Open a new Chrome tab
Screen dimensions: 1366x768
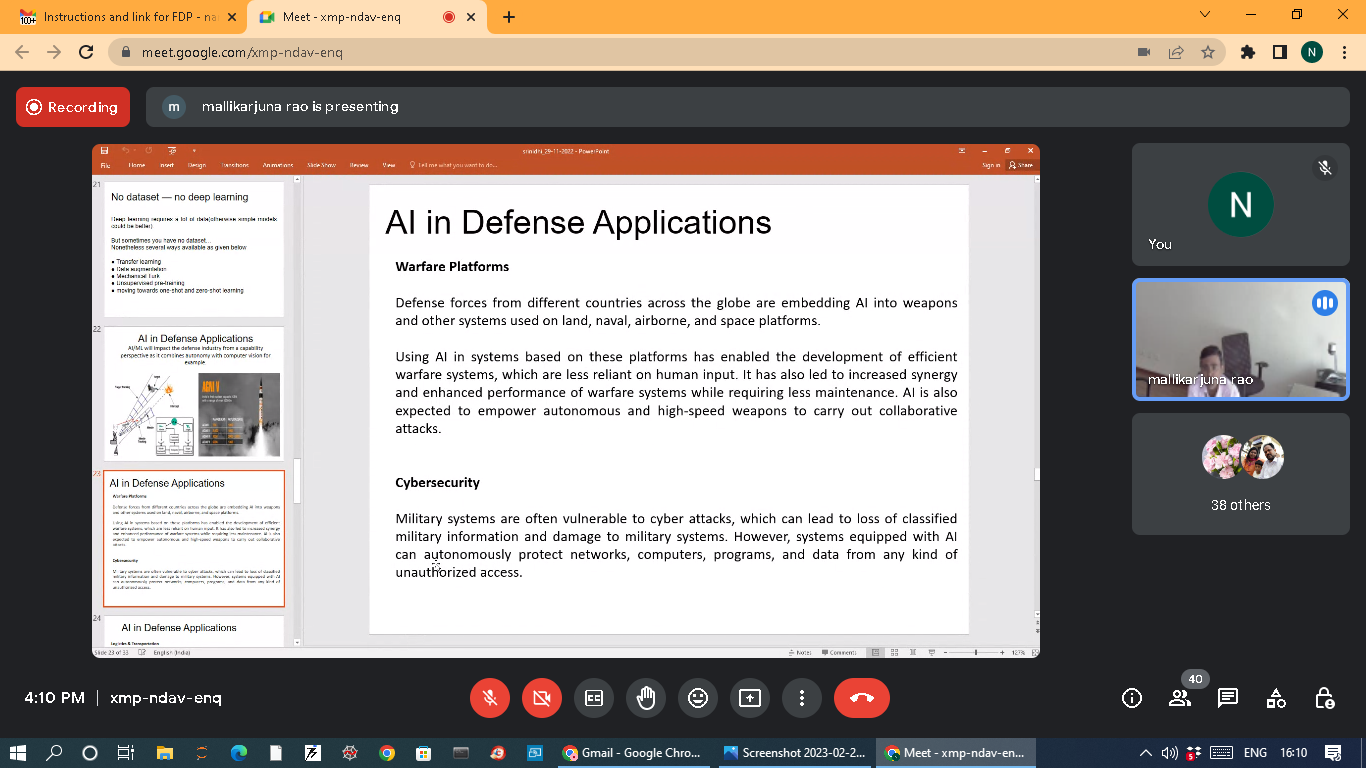(509, 17)
